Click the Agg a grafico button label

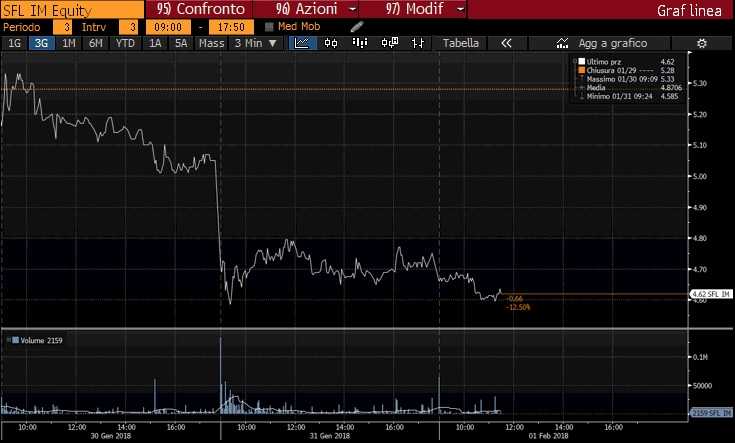[613, 43]
